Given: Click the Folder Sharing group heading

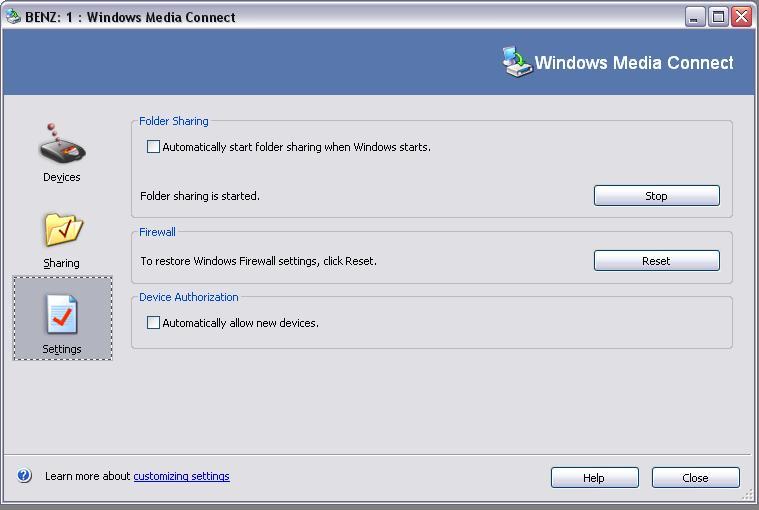Looking at the screenshot, I should (174, 121).
